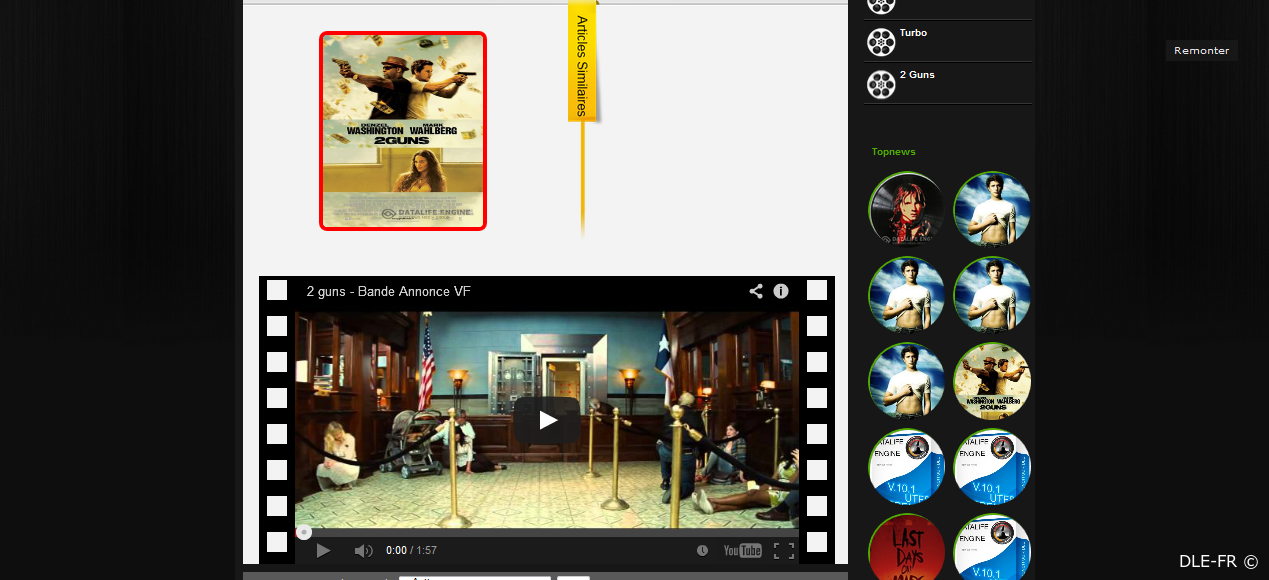Open the circular 2 Guns Topnews thumbnail

[992, 381]
